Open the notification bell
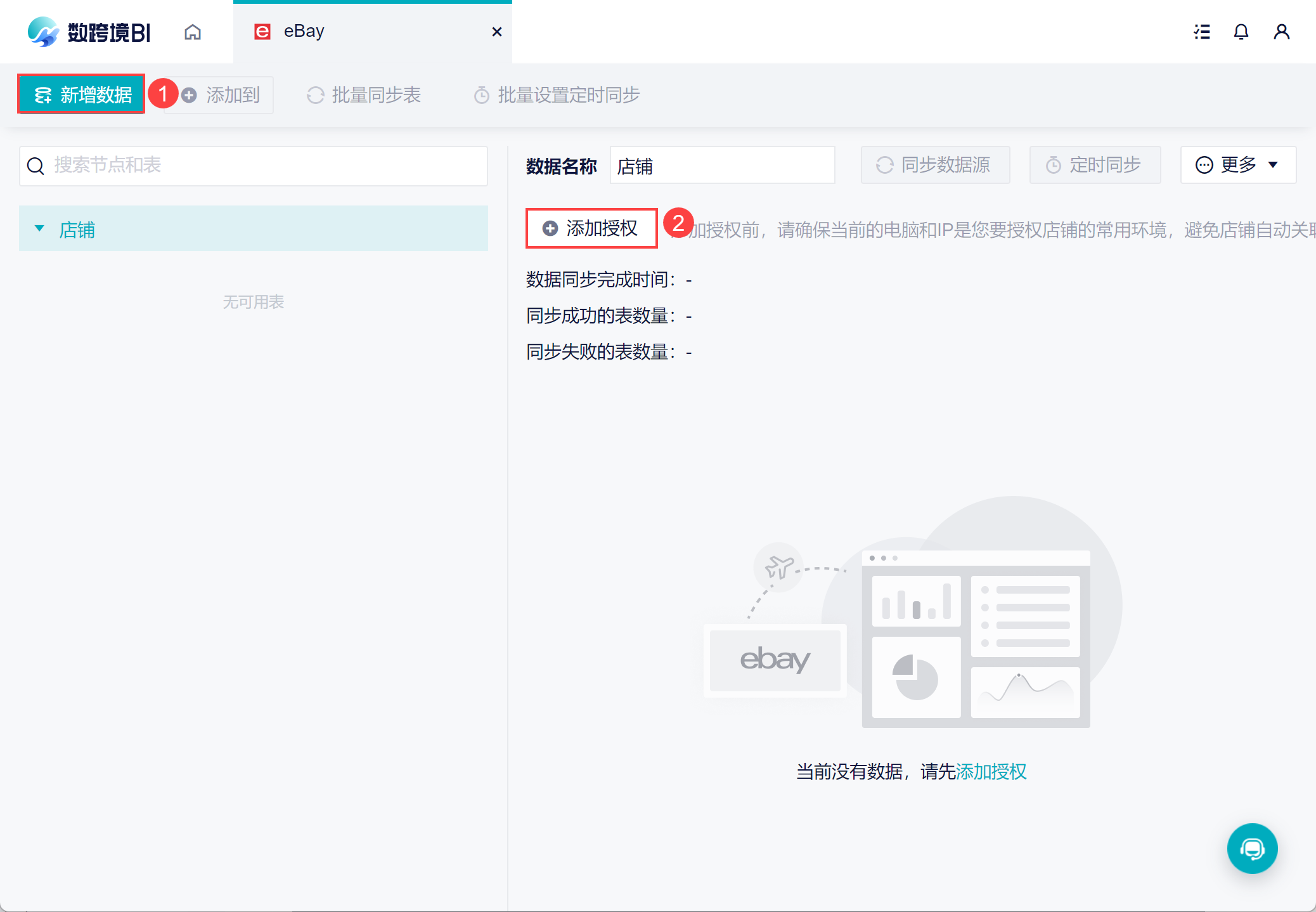 pos(1241,32)
